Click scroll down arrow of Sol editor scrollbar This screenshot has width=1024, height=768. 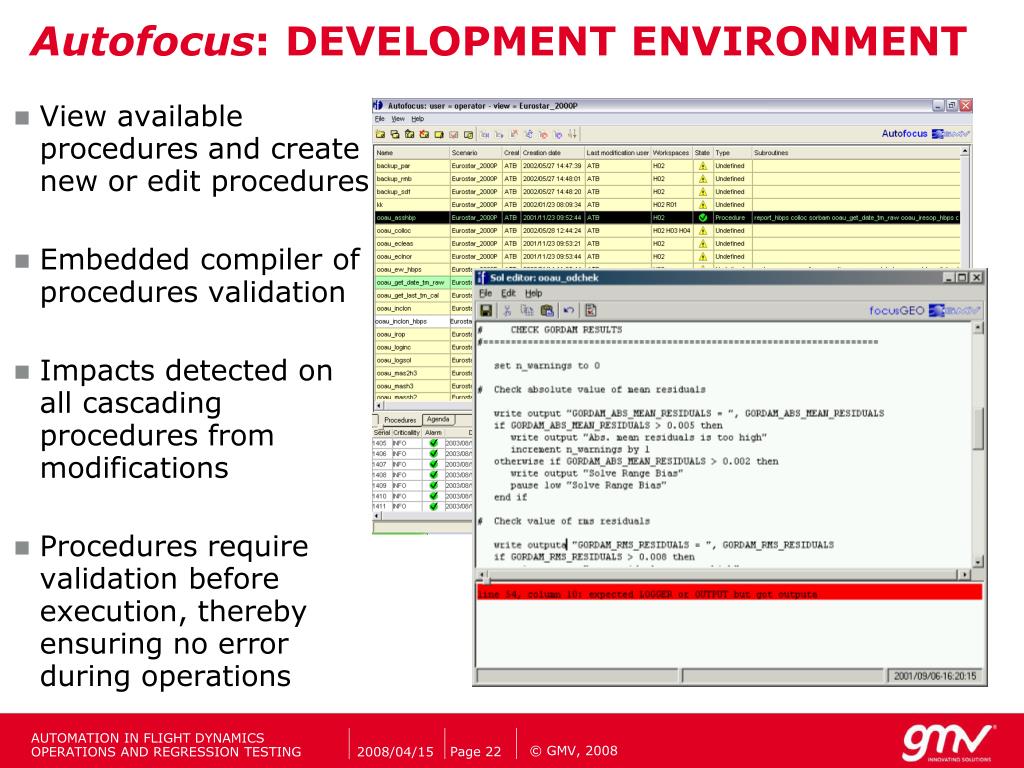(x=978, y=562)
